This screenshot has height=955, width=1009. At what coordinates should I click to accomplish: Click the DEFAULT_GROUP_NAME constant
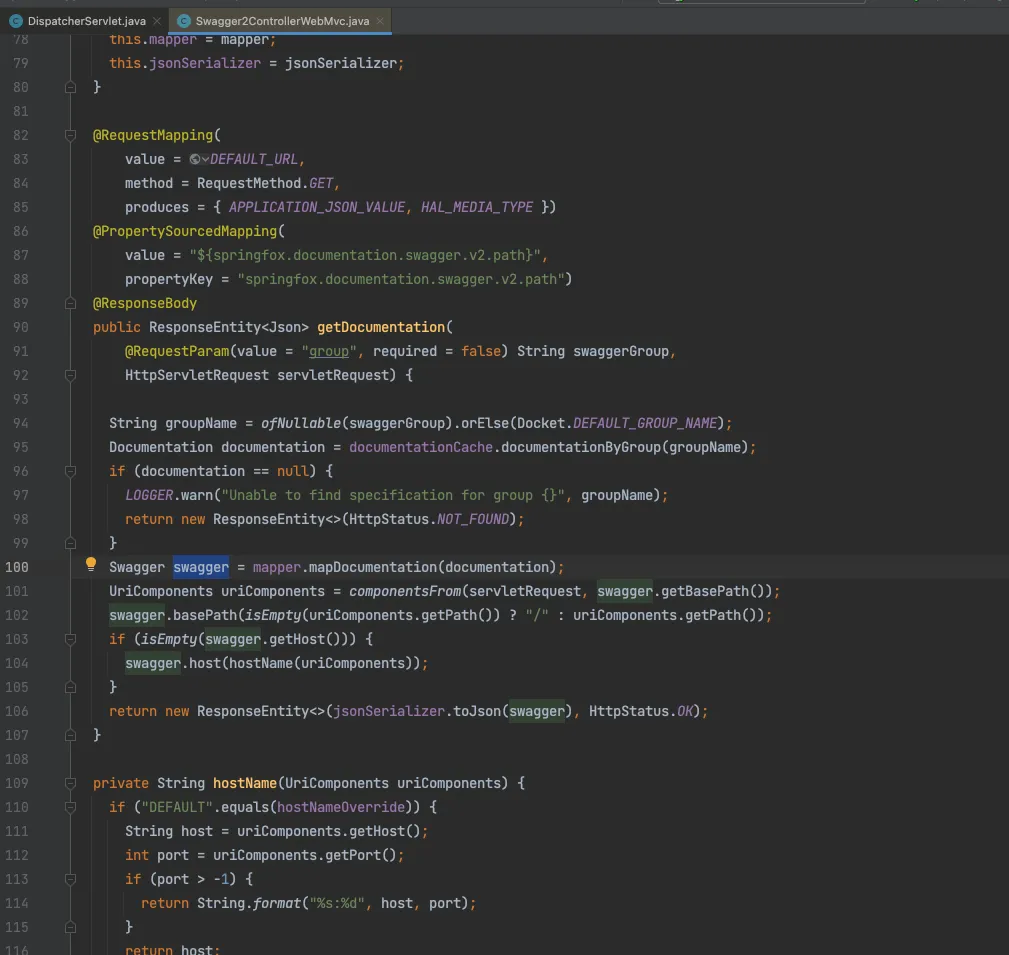point(645,423)
